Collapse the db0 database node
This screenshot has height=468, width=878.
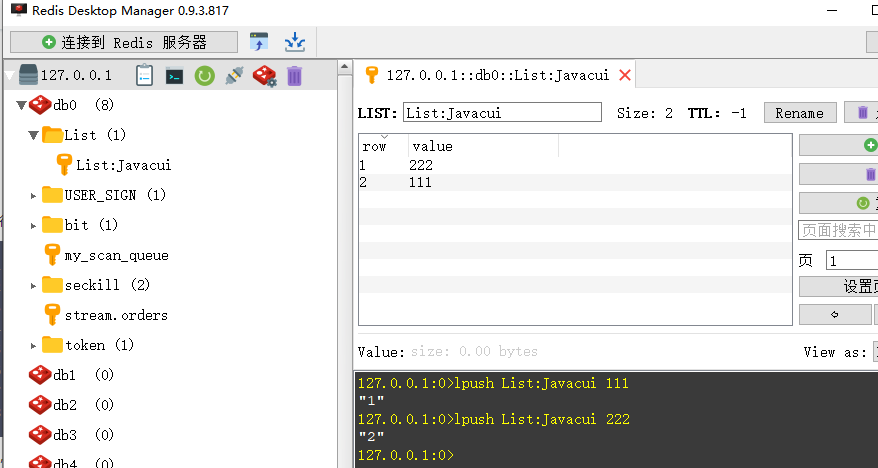click(21, 105)
